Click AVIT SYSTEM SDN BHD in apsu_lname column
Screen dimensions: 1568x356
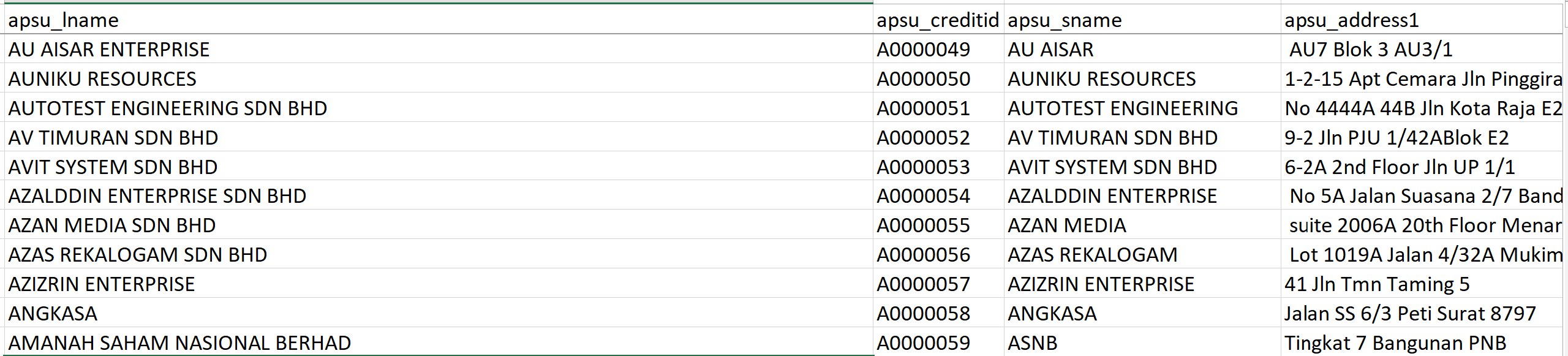coord(439,167)
